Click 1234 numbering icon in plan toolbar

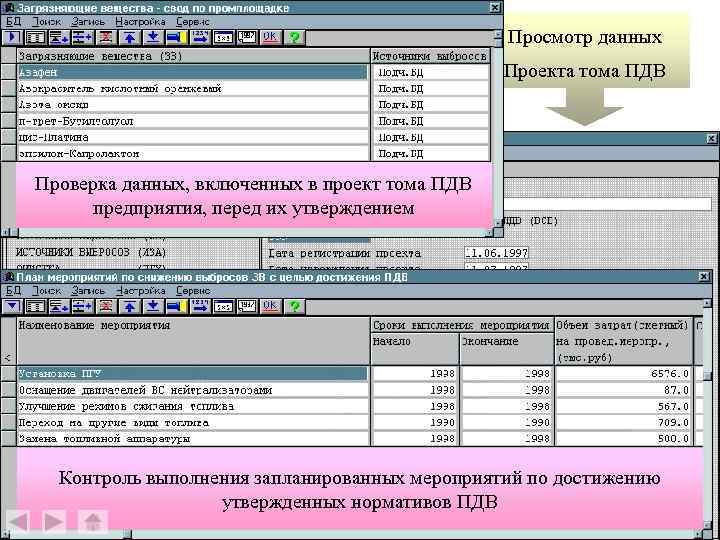(200, 306)
